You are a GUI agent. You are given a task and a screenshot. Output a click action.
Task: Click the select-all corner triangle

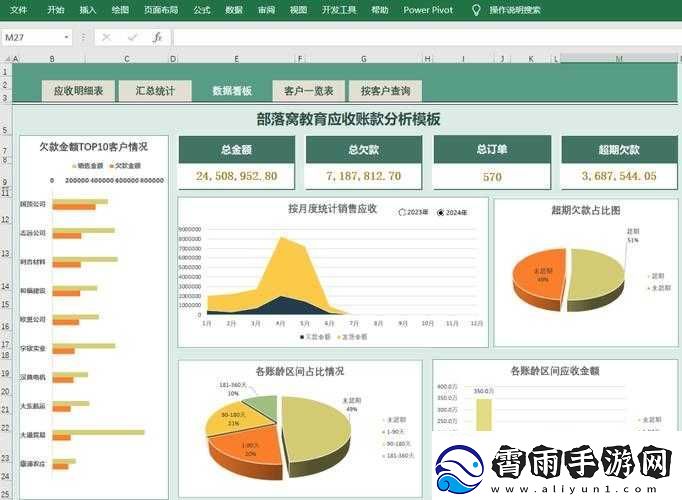click(x=7, y=58)
